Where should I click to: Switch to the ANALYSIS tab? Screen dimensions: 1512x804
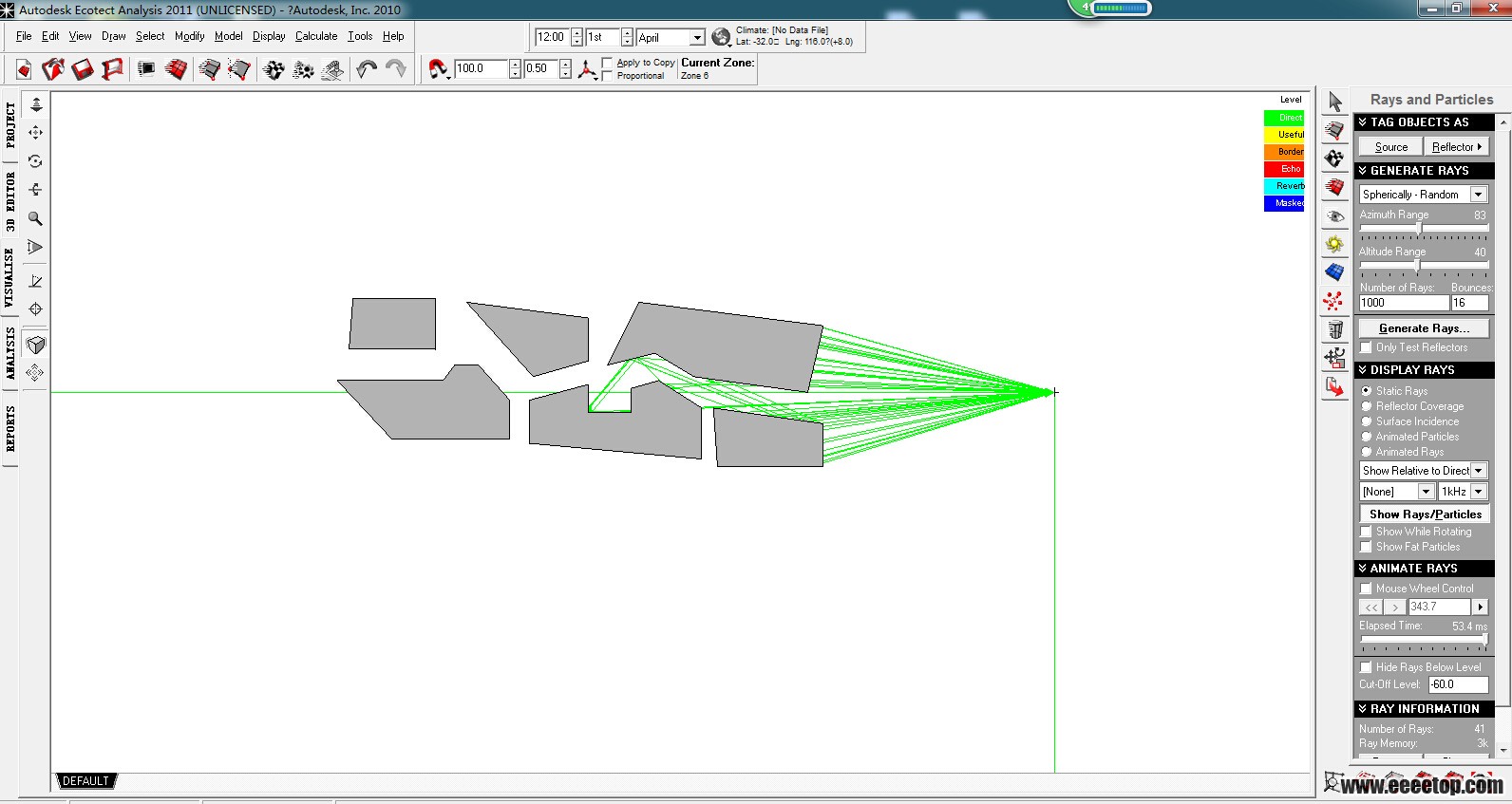9,354
